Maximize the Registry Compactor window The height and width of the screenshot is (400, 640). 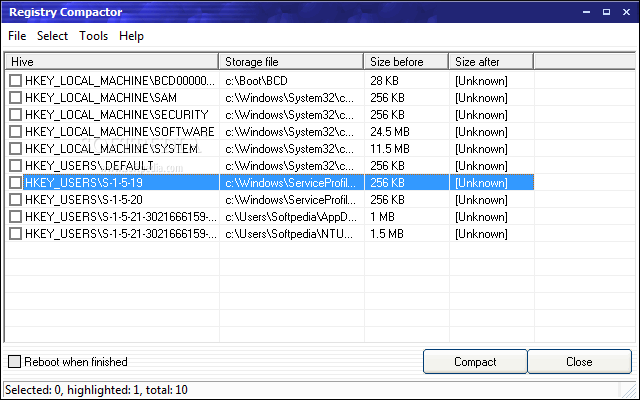coord(607,12)
